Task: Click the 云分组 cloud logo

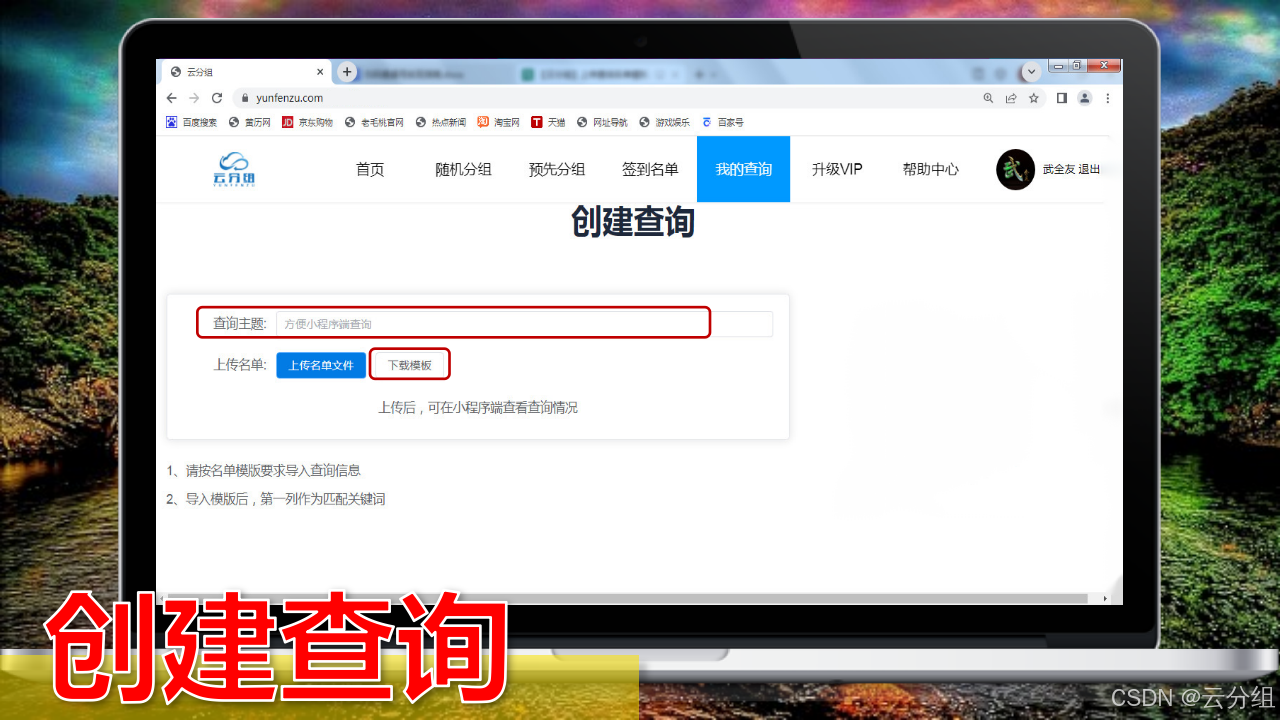Action: (234, 169)
